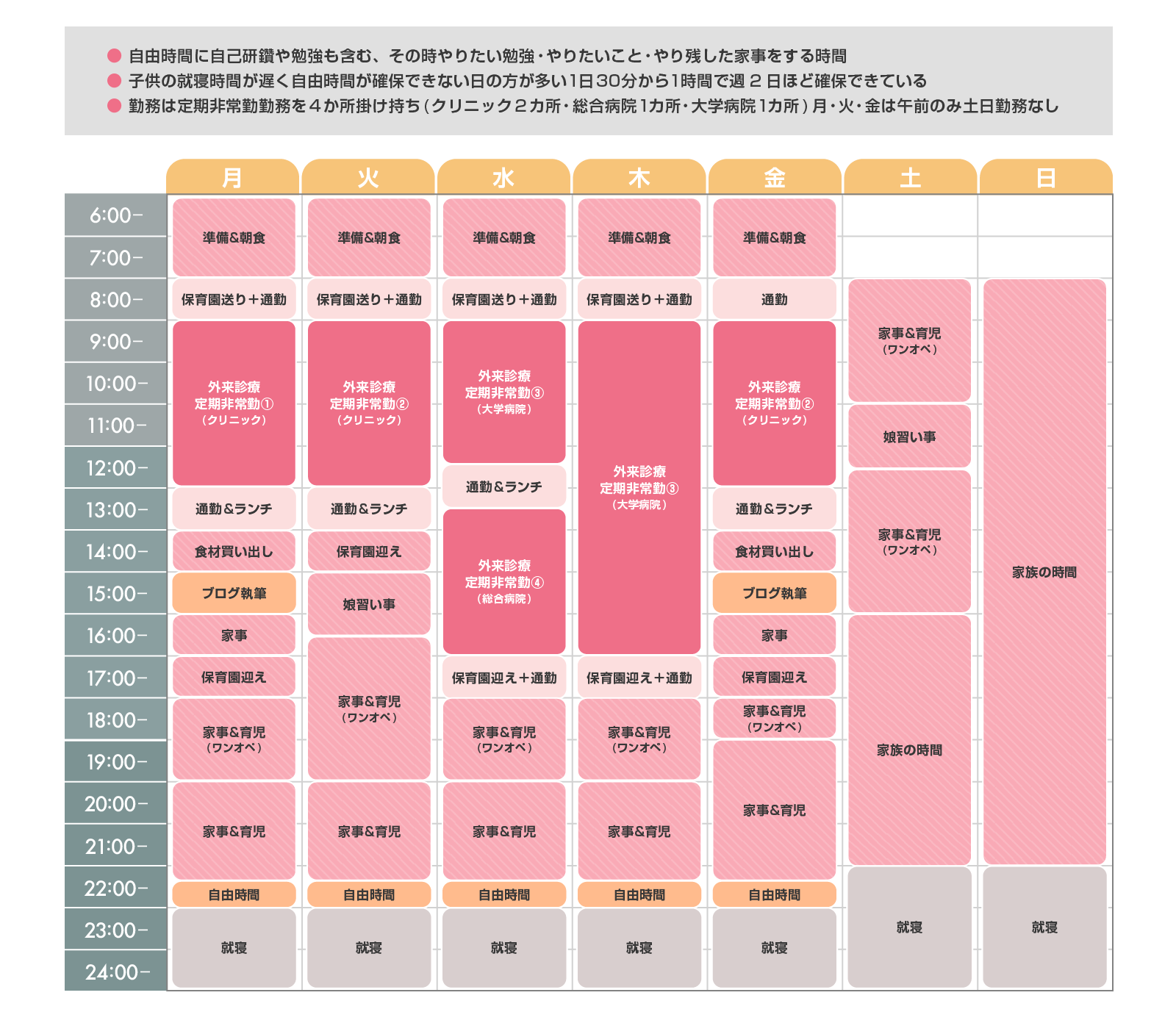
Task: Click Saturday's 就寝 block
Action: (910, 927)
